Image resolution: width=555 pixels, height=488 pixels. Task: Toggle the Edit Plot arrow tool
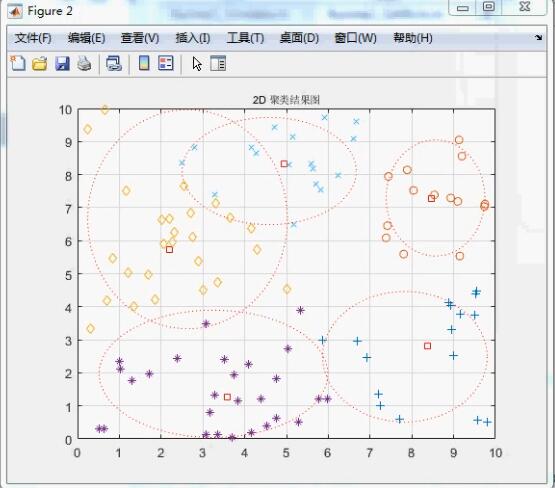[x=197, y=64]
